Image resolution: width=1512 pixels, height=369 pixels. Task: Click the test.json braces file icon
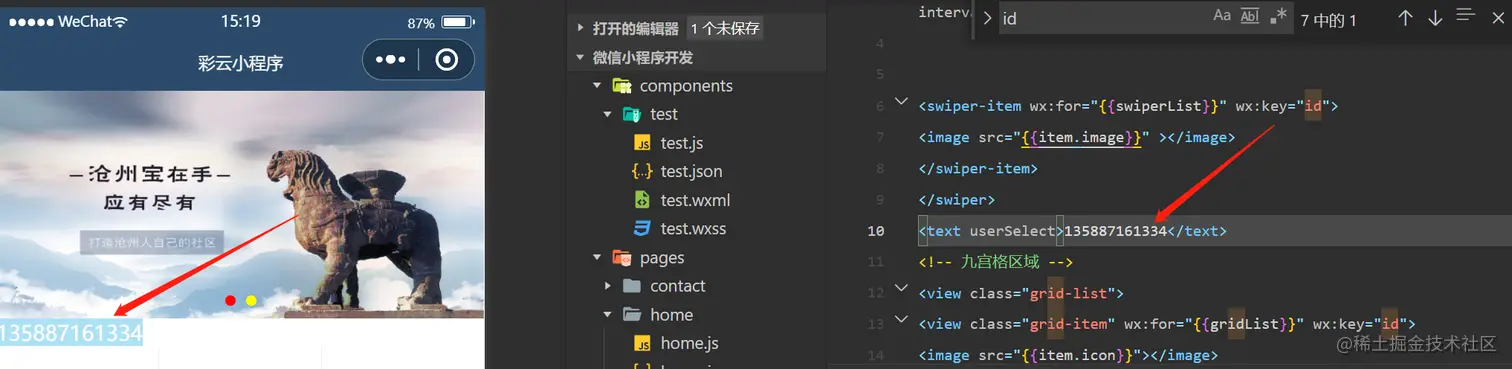pos(642,171)
